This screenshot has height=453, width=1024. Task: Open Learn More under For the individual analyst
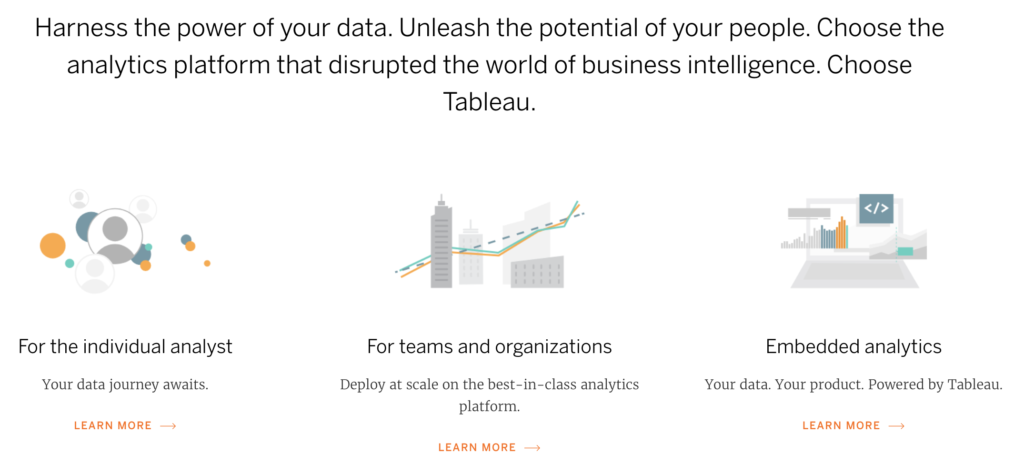[113, 426]
